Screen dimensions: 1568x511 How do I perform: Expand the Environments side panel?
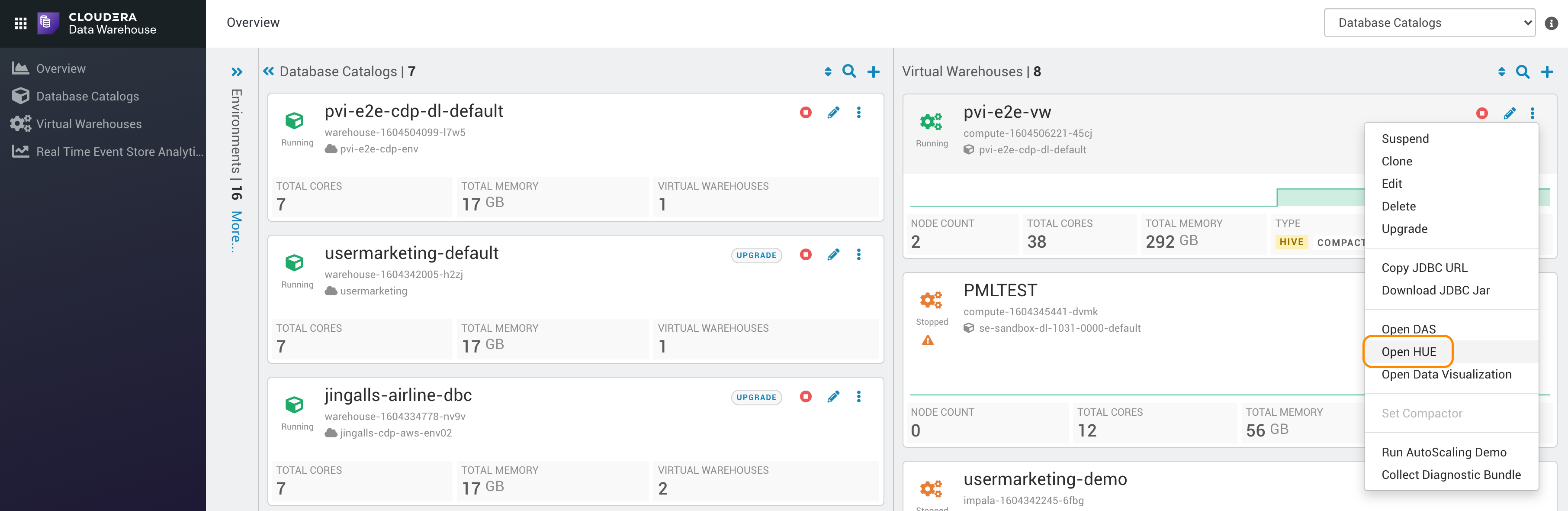pyautogui.click(x=238, y=71)
